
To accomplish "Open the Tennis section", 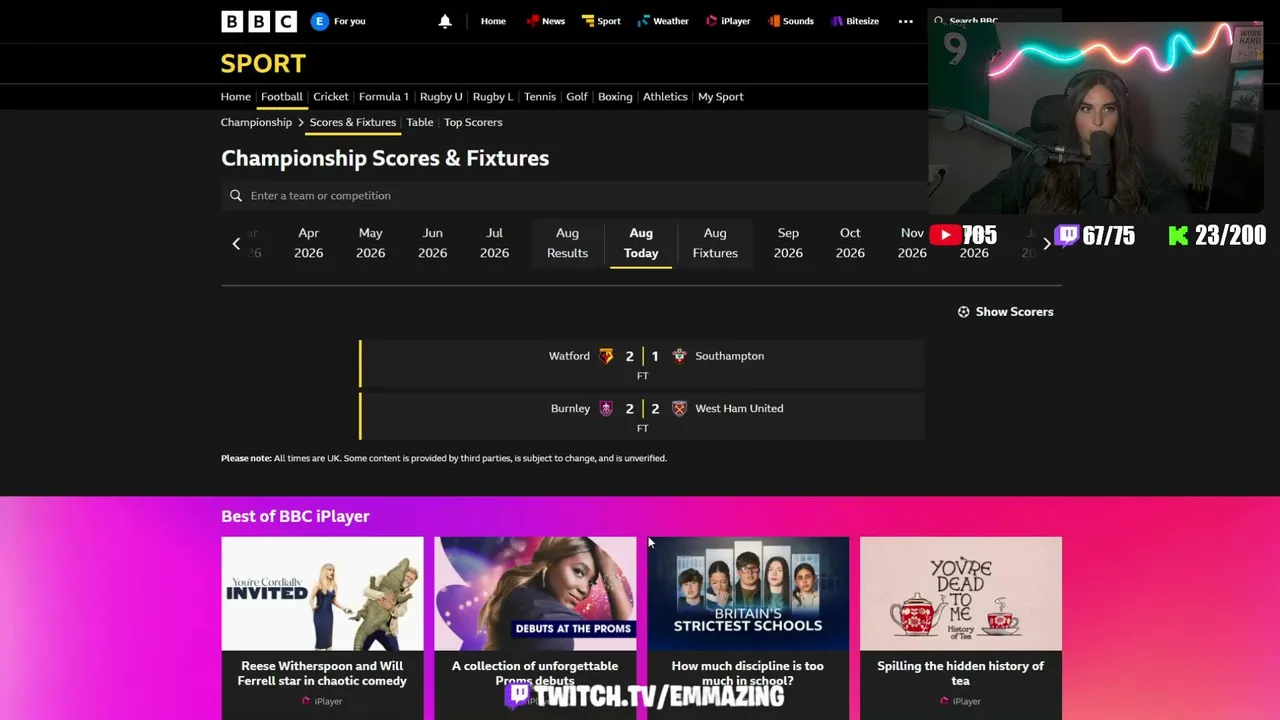I will point(540,97).
